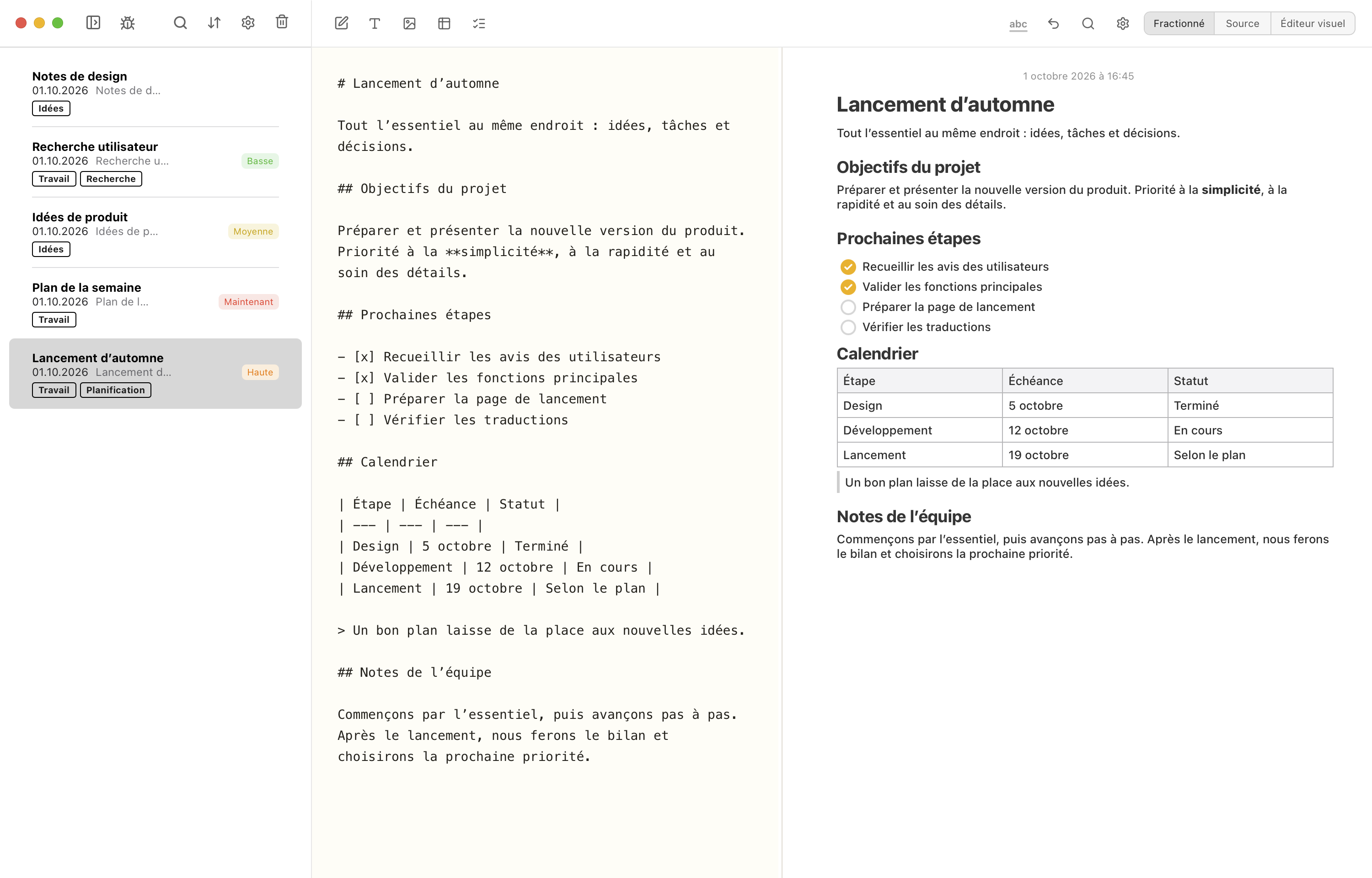Open the 'Idées de produit' note

click(155, 233)
